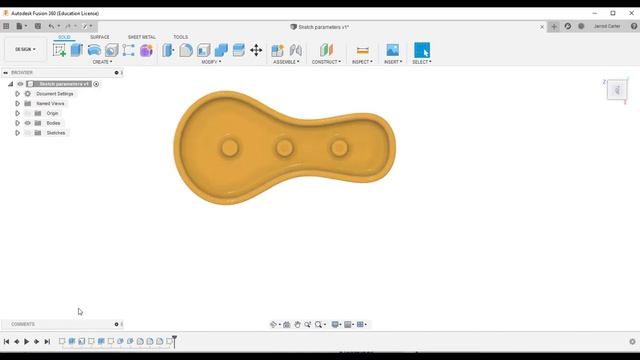
Task: Toggle visibility of the Sketches folder
Action: pos(28,133)
